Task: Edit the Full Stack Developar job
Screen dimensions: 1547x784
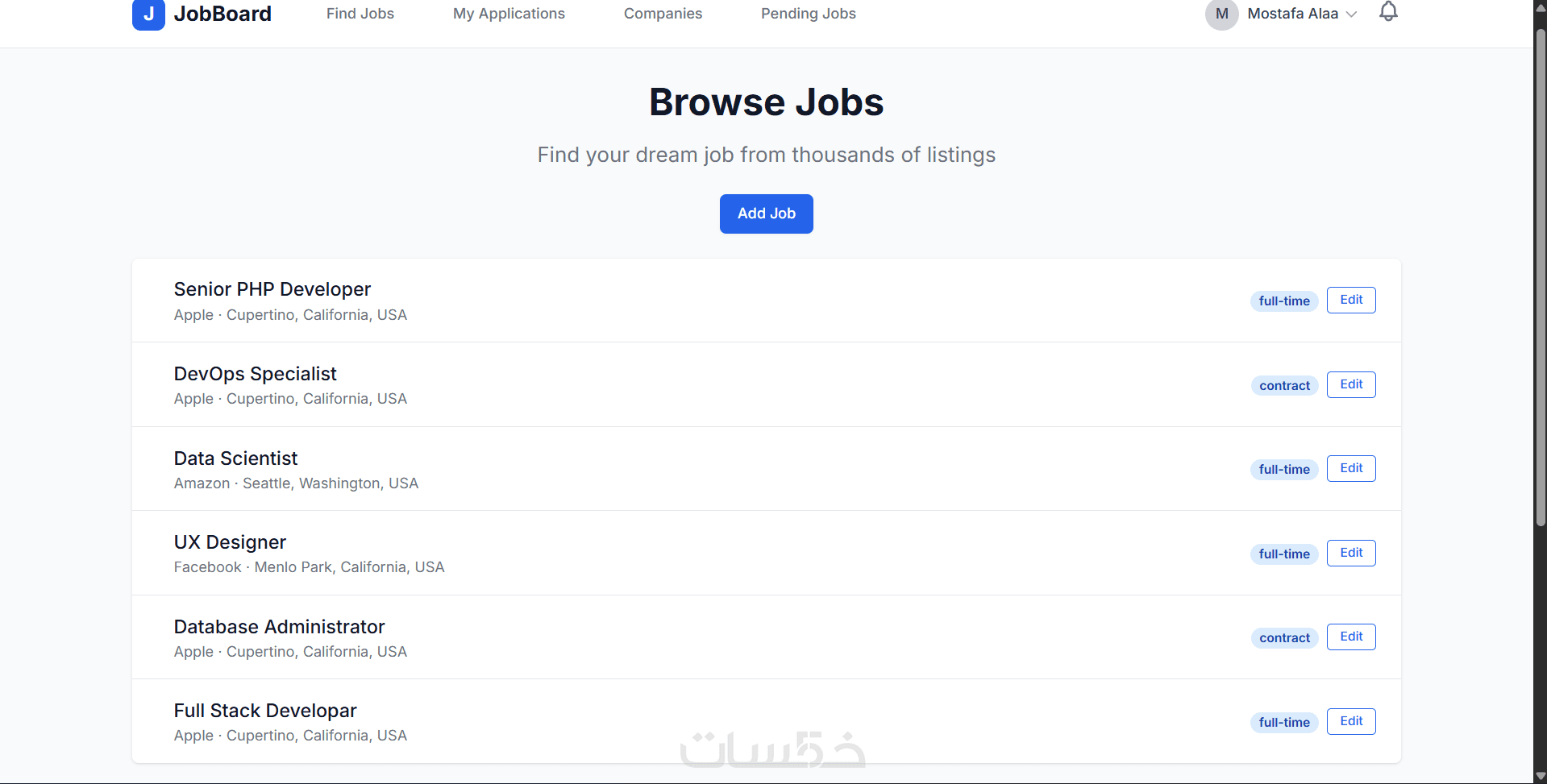Action: point(1350,721)
